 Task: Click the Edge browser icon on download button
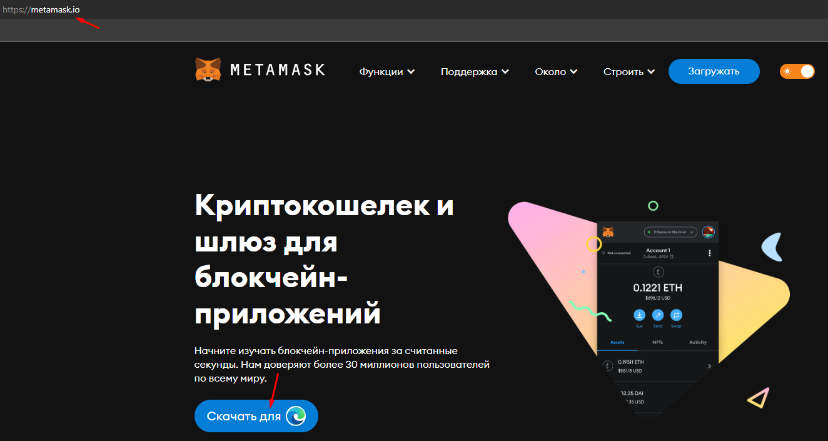click(296, 416)
